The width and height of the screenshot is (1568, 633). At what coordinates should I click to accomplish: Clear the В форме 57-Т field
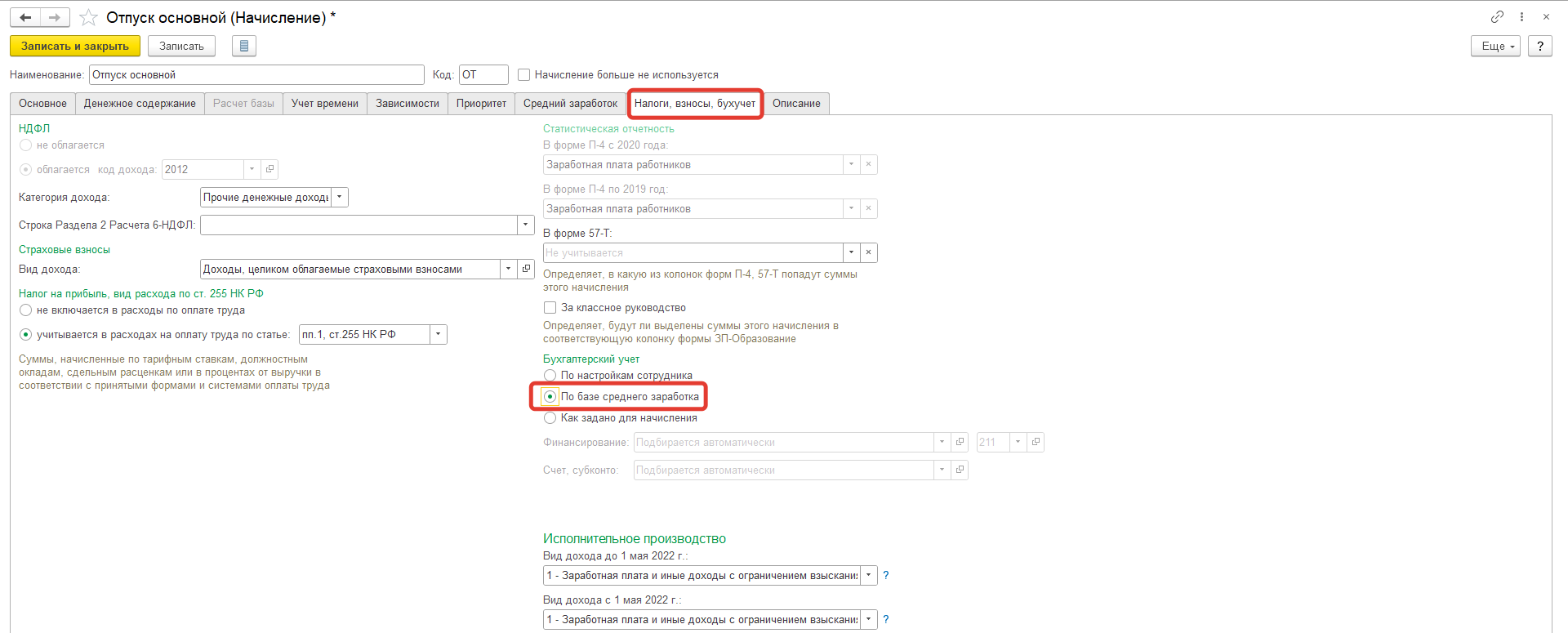pyautogui.click(x=868, y=253)
